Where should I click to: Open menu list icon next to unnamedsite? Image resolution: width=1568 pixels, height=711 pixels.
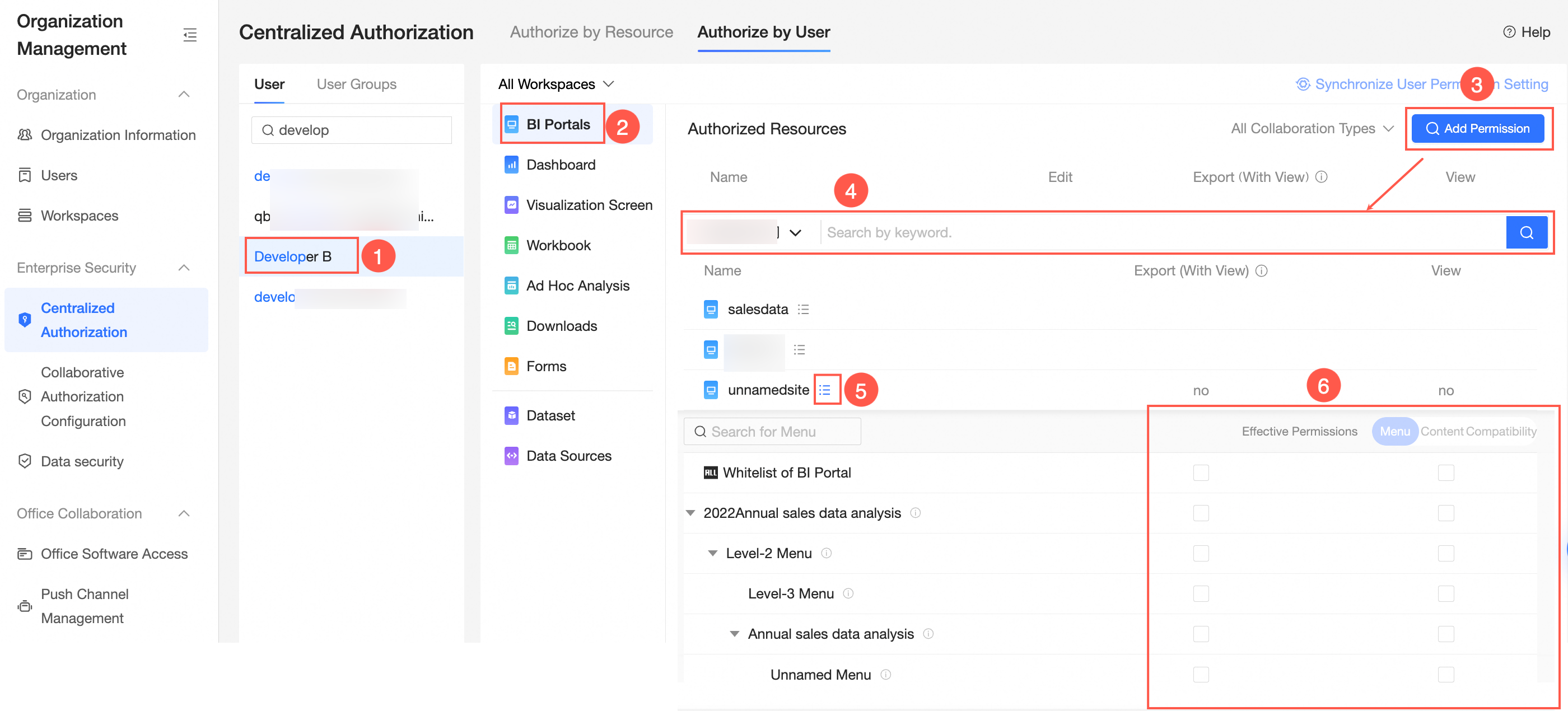[x=825, y=390]
